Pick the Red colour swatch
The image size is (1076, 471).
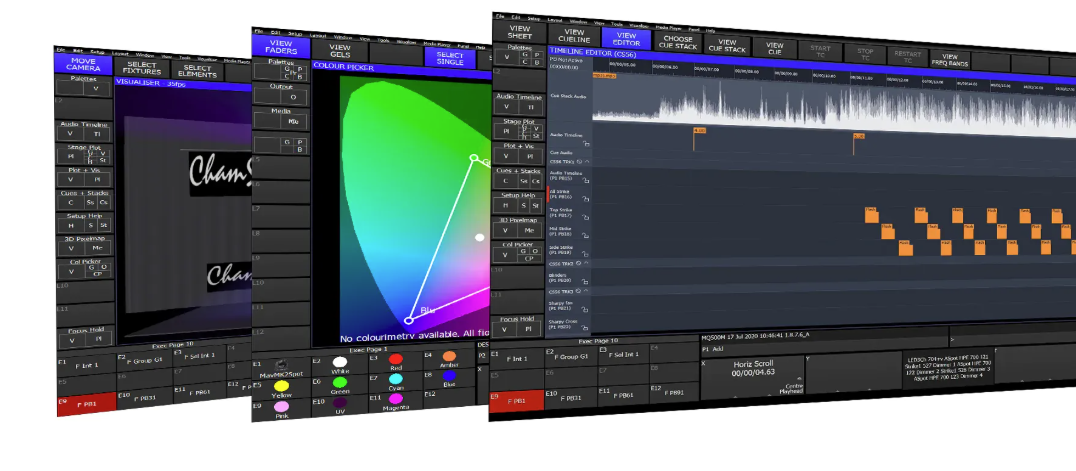coord(396,359)
